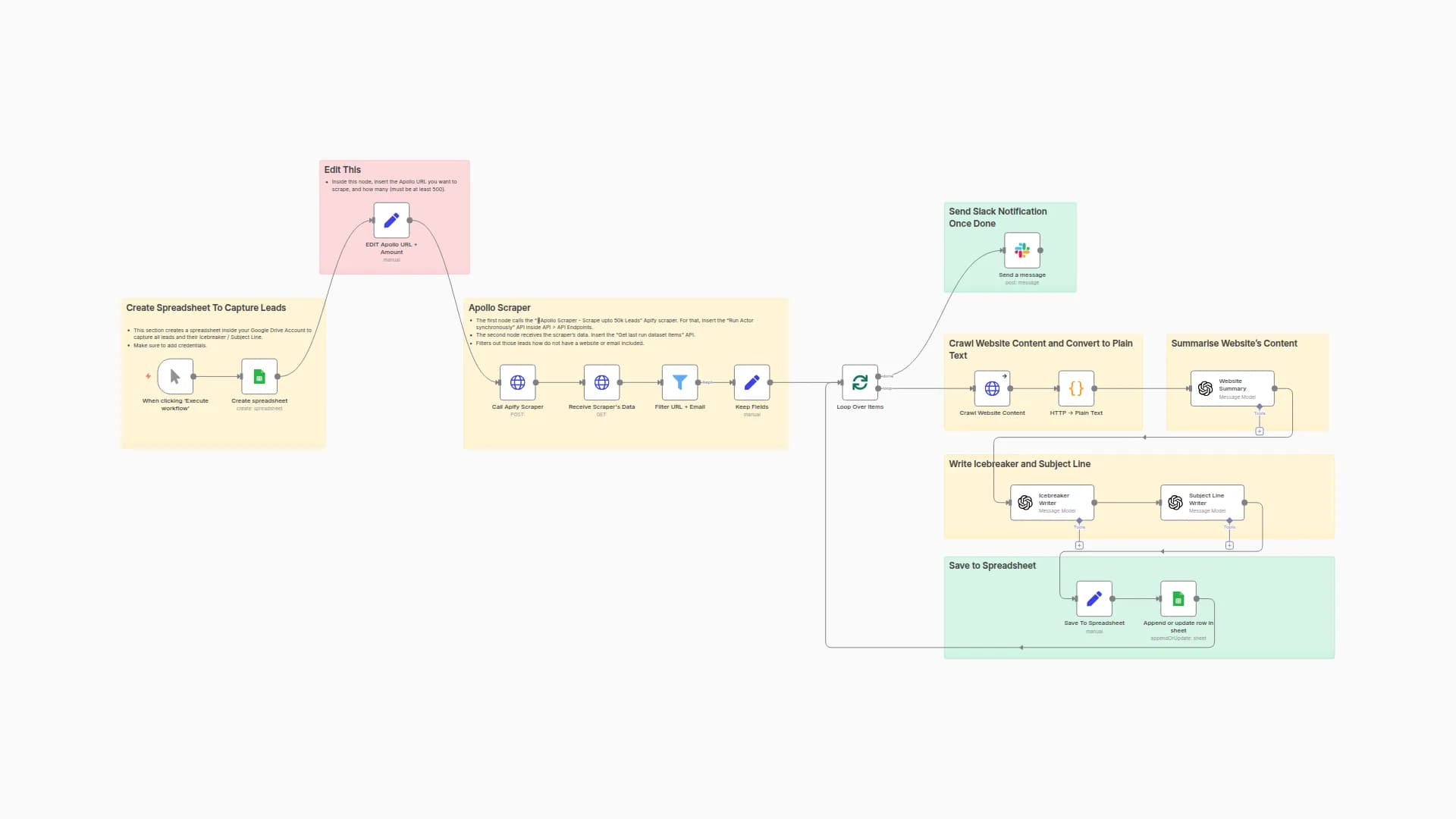Click the plus under Subject Line Writer's Tools connector
Viewport: 1456px width, 819px height.
[1231, 544]
